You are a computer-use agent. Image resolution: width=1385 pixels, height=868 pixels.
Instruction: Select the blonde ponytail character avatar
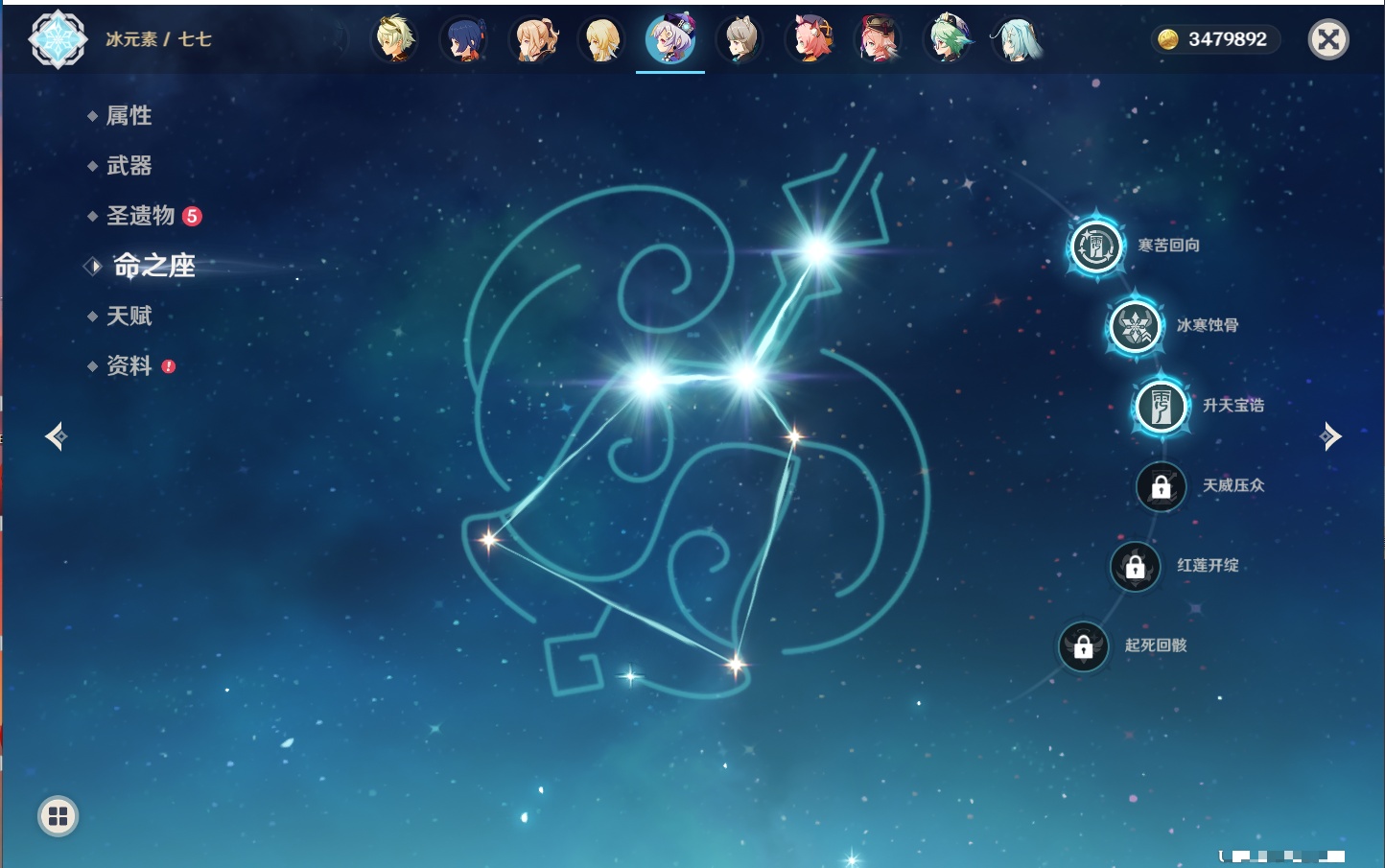pyautogui.click(x=533, y=39)
